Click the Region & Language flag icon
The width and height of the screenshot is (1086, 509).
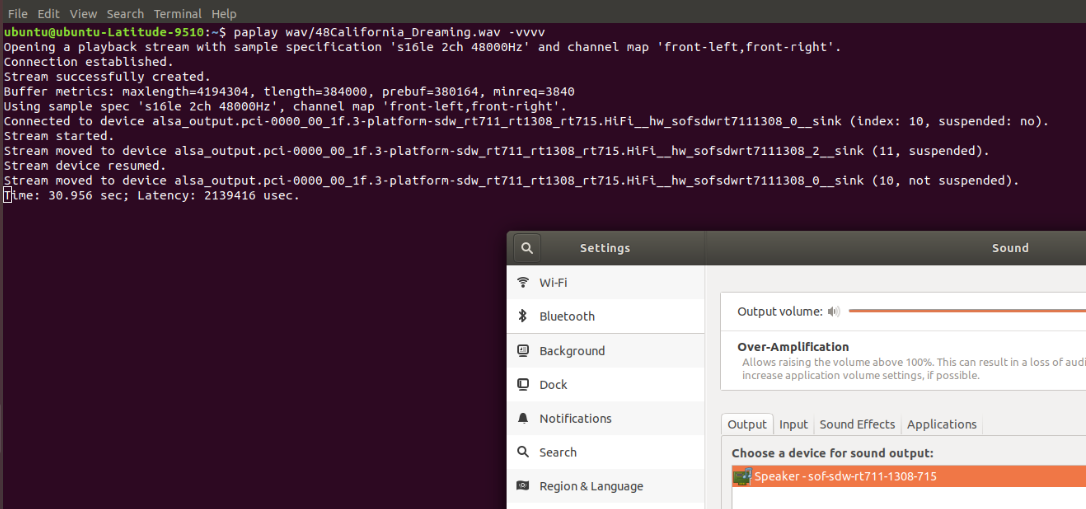(524, 486)
